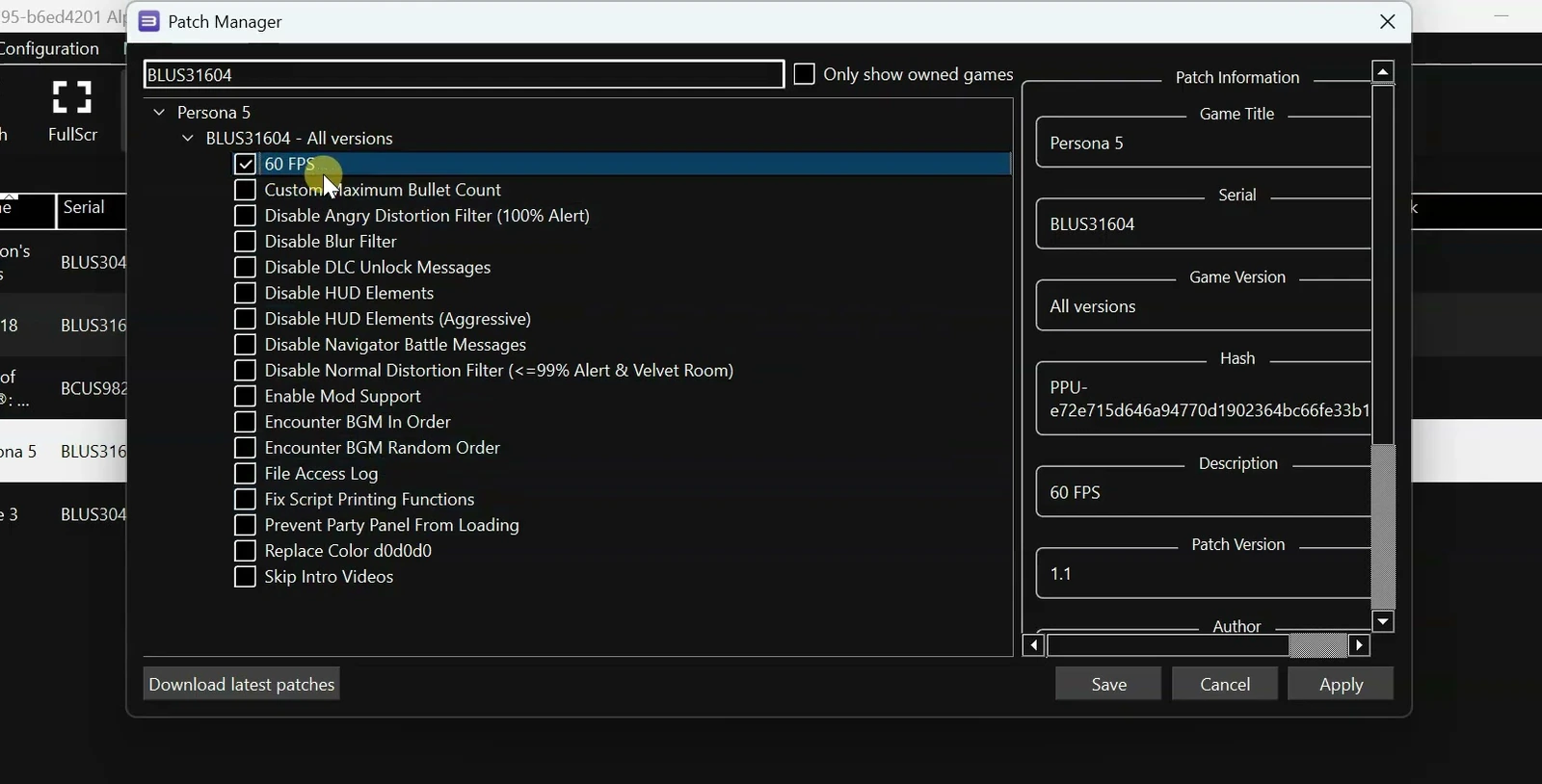The width and height of the screenshot is (1542, 784).
Task: Enable Encounter BGM In Order patch
Action: pyautogui.click(x=245, y=423)
